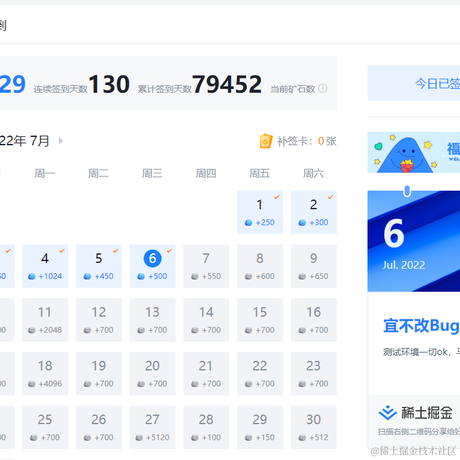Select calendar day 8 with +600

point(260,266)
